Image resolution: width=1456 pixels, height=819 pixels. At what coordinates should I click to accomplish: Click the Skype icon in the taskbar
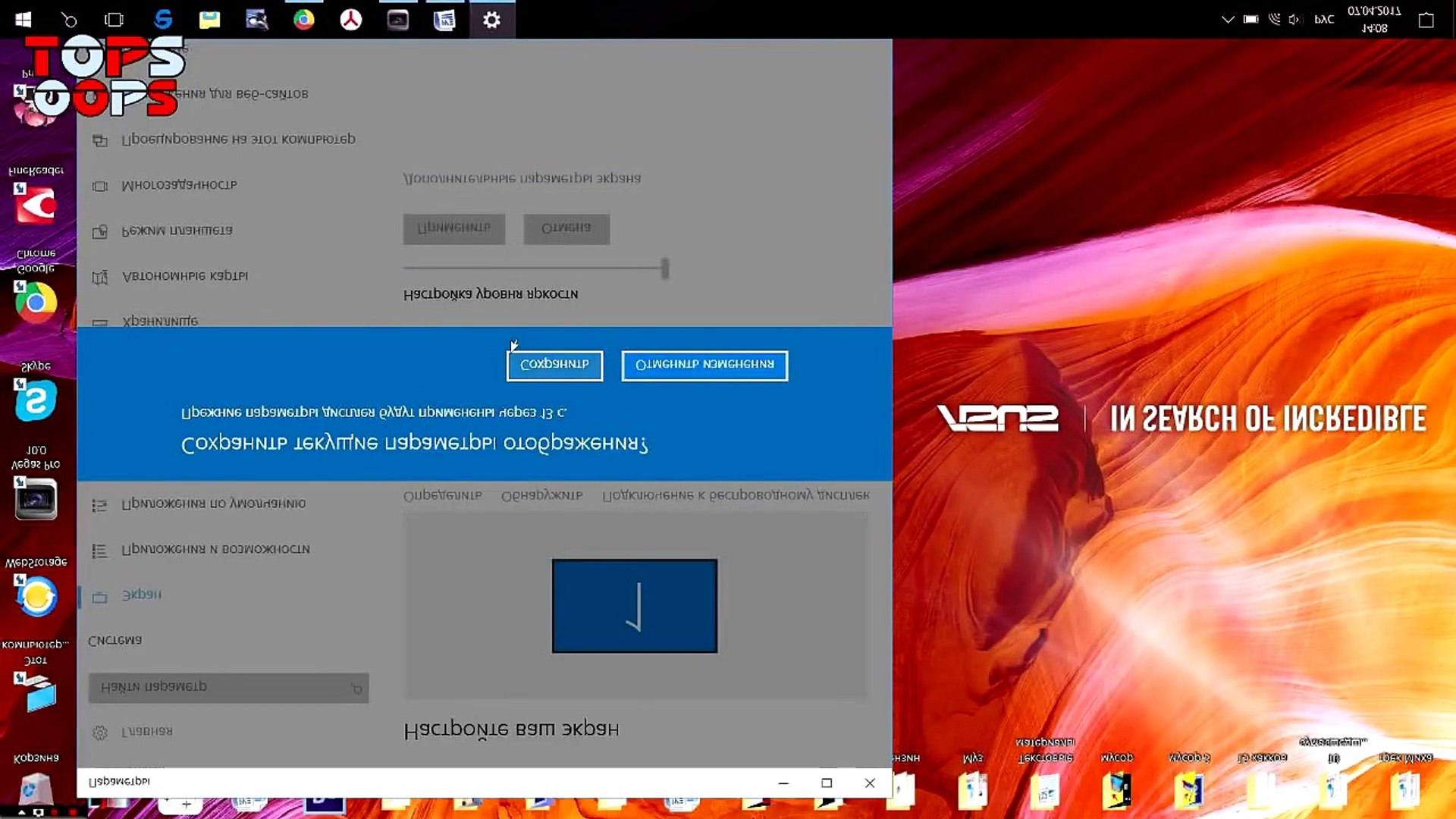(x=163, y=19)
